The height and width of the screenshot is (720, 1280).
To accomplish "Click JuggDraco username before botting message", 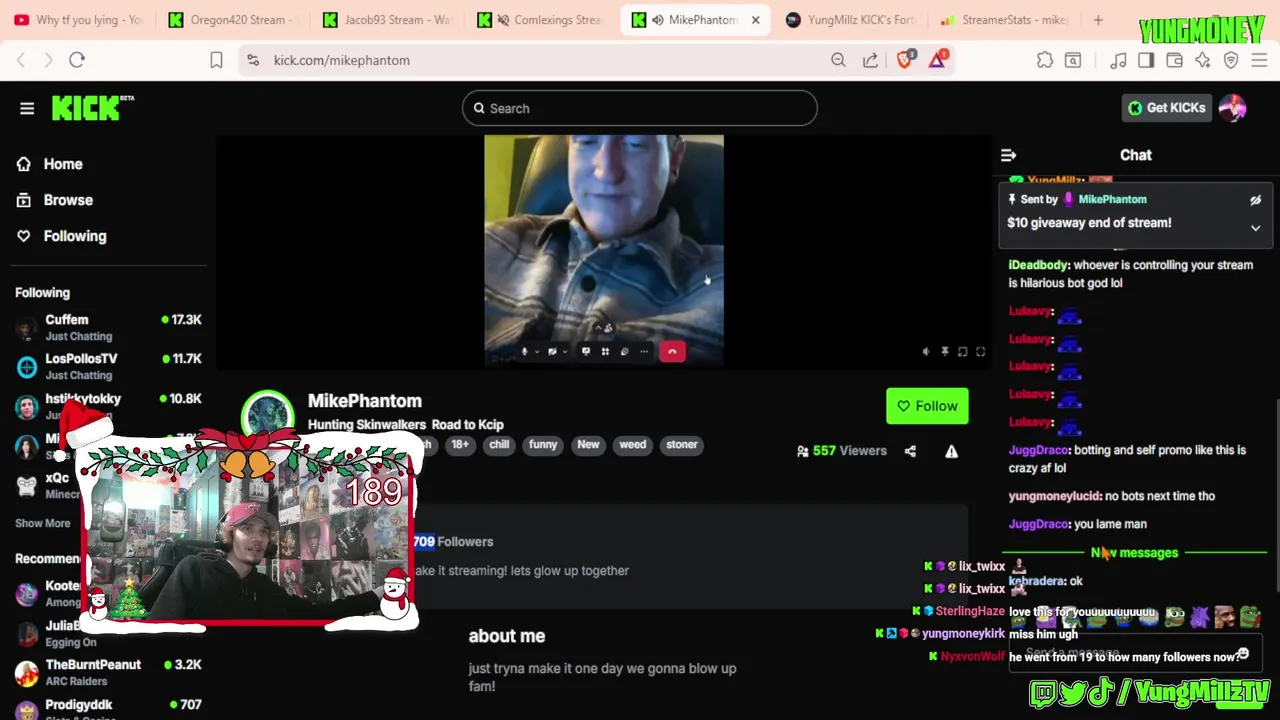I will (1038, 450).
